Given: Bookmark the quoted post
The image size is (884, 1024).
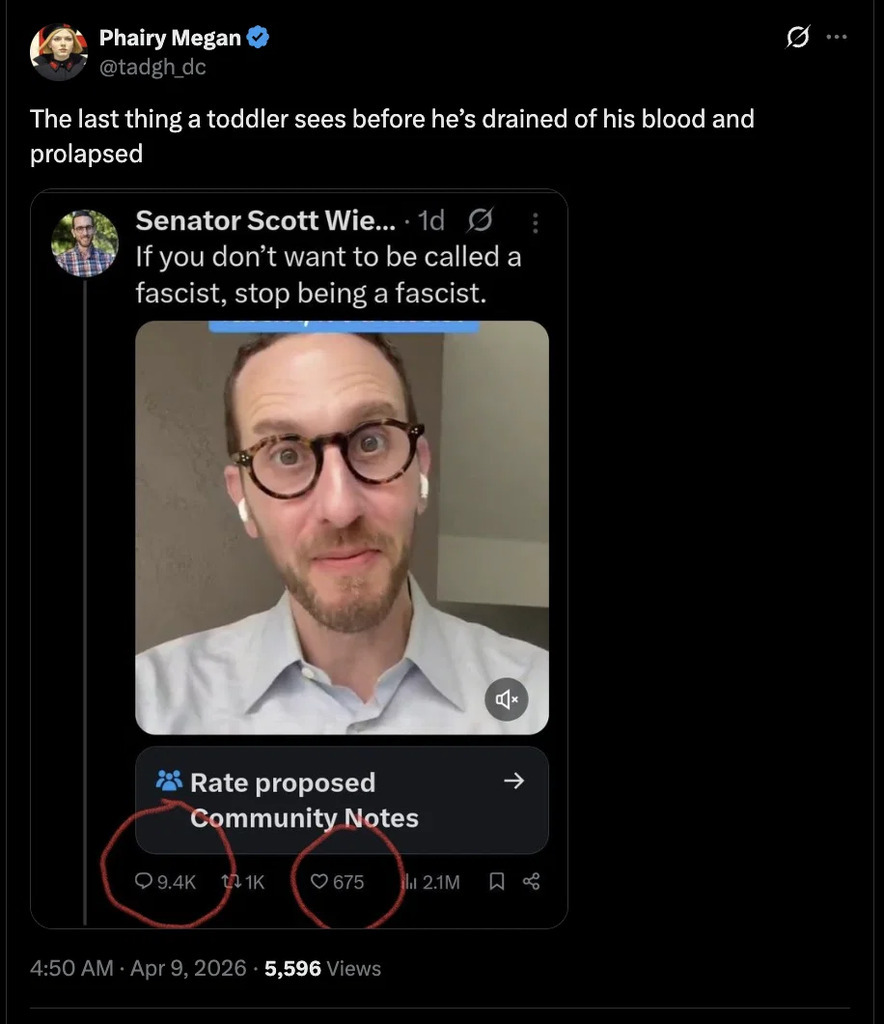Looking at the screenshot, I should click(x=496, y=882).
